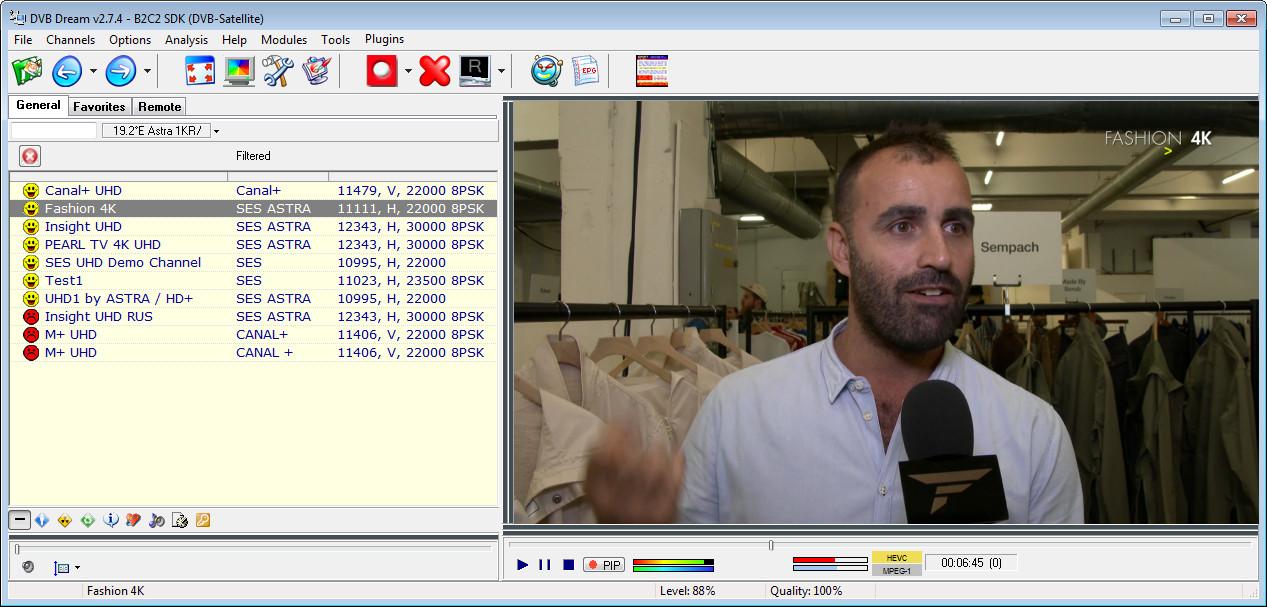This screenshot has width=1267, height=607.
Task: Open dropdown arrow beside the height-adjust panel icon
Action: [78, 568]
